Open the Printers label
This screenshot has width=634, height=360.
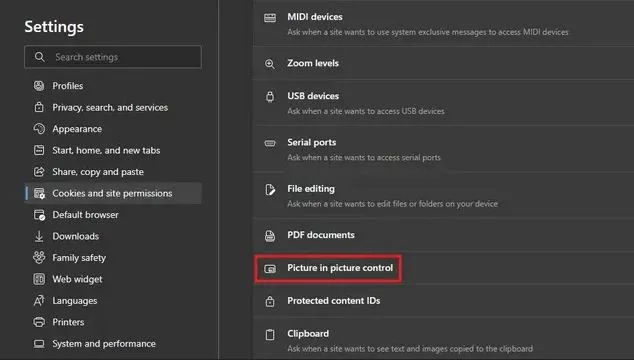point(68,322)
